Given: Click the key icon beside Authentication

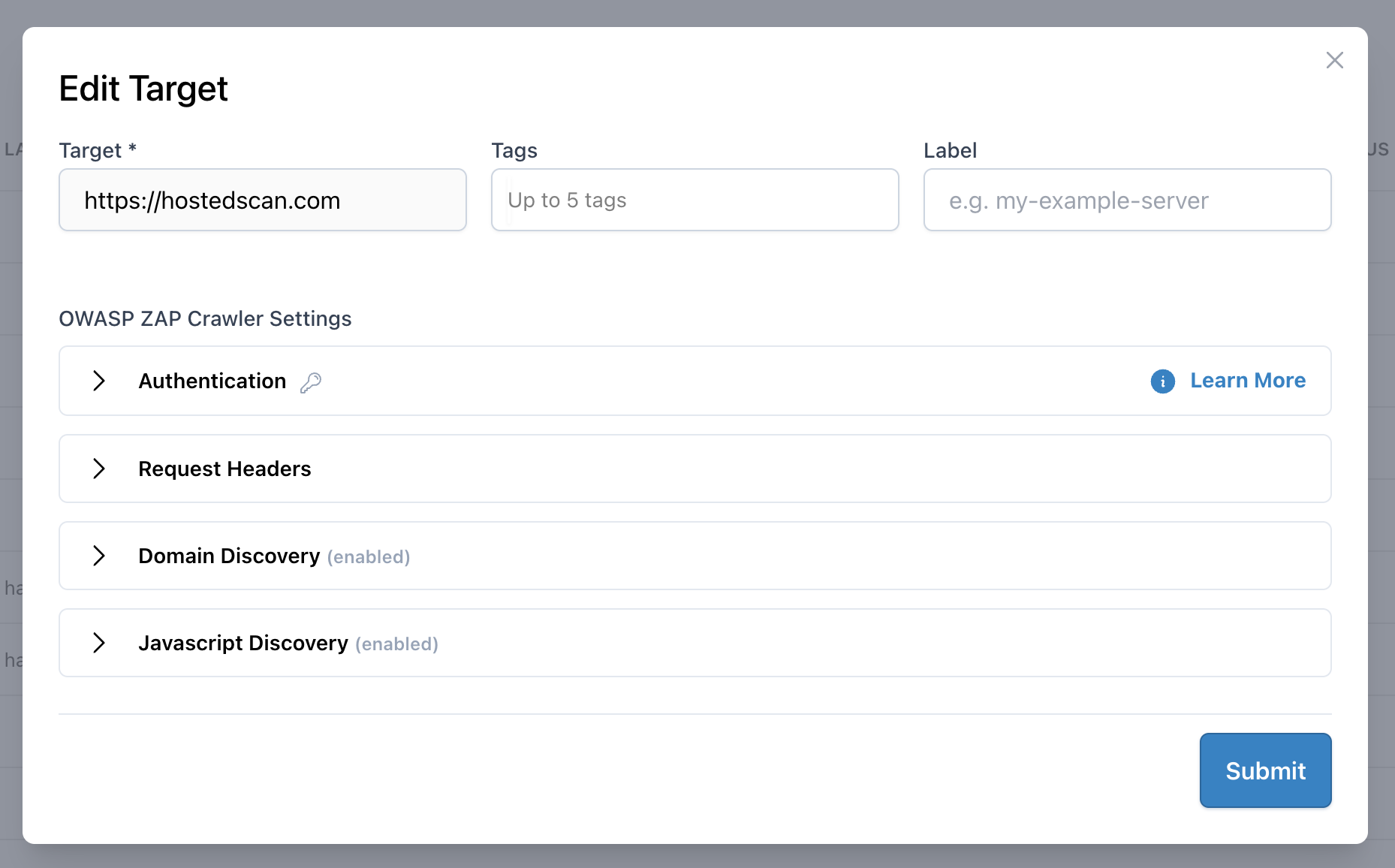Looking at the screenshot, I should tap(311, 382).
